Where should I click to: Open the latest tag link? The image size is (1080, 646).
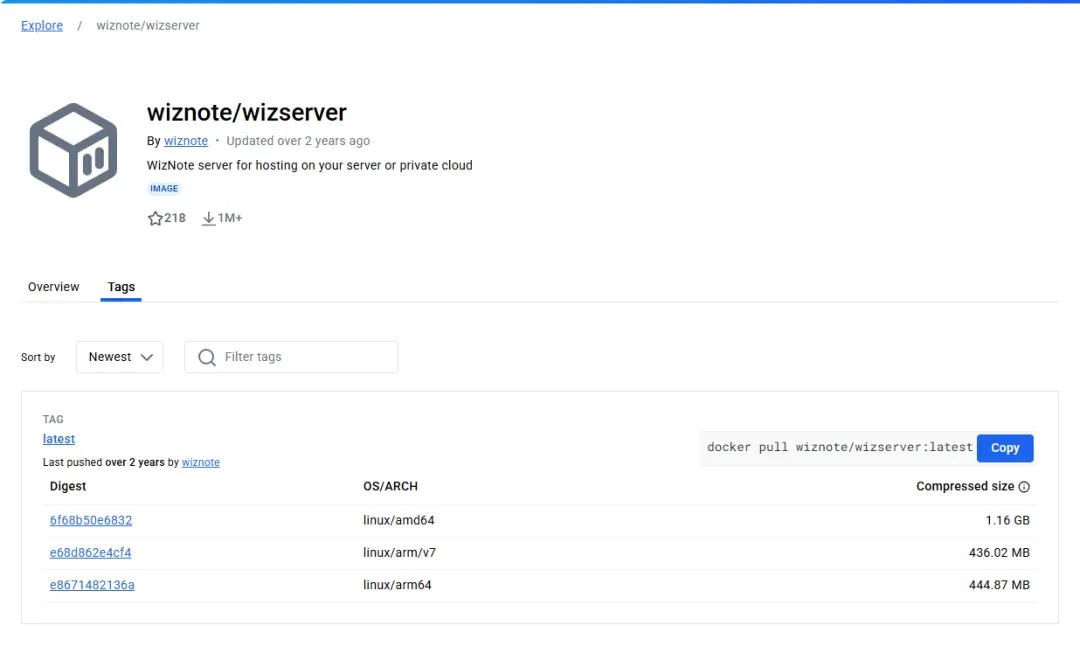pos(59,439)
